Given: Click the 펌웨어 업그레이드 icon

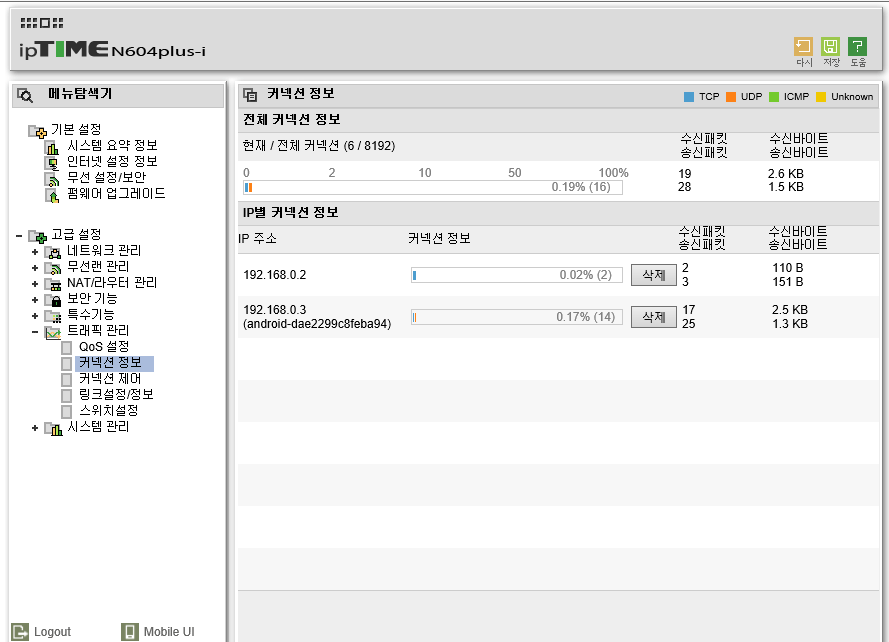Looking at the screenshot, I should tap(52, 196).
